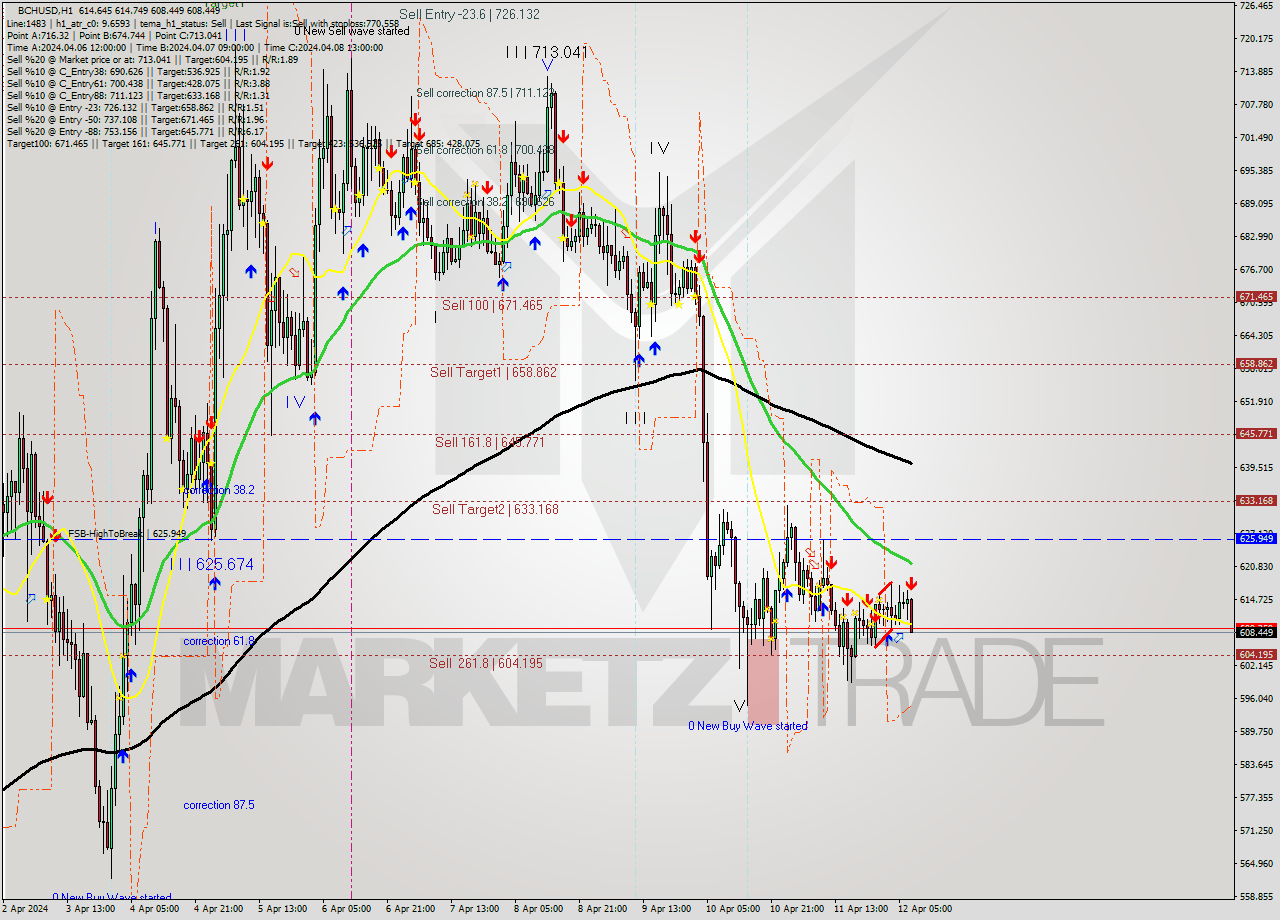Screen dimensions: 1280x920
Task: Click the 'Sell %10 @ Entry -23' line
Action: (136, 108)
